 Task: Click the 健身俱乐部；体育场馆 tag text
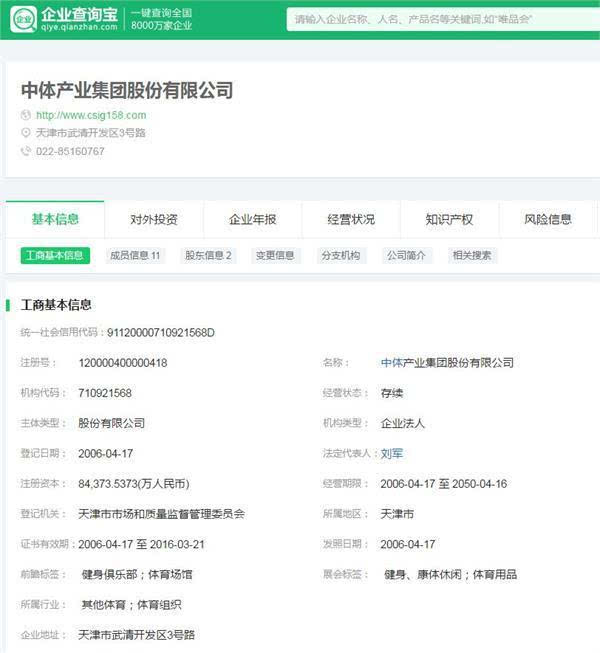click(x=137, y=575)
